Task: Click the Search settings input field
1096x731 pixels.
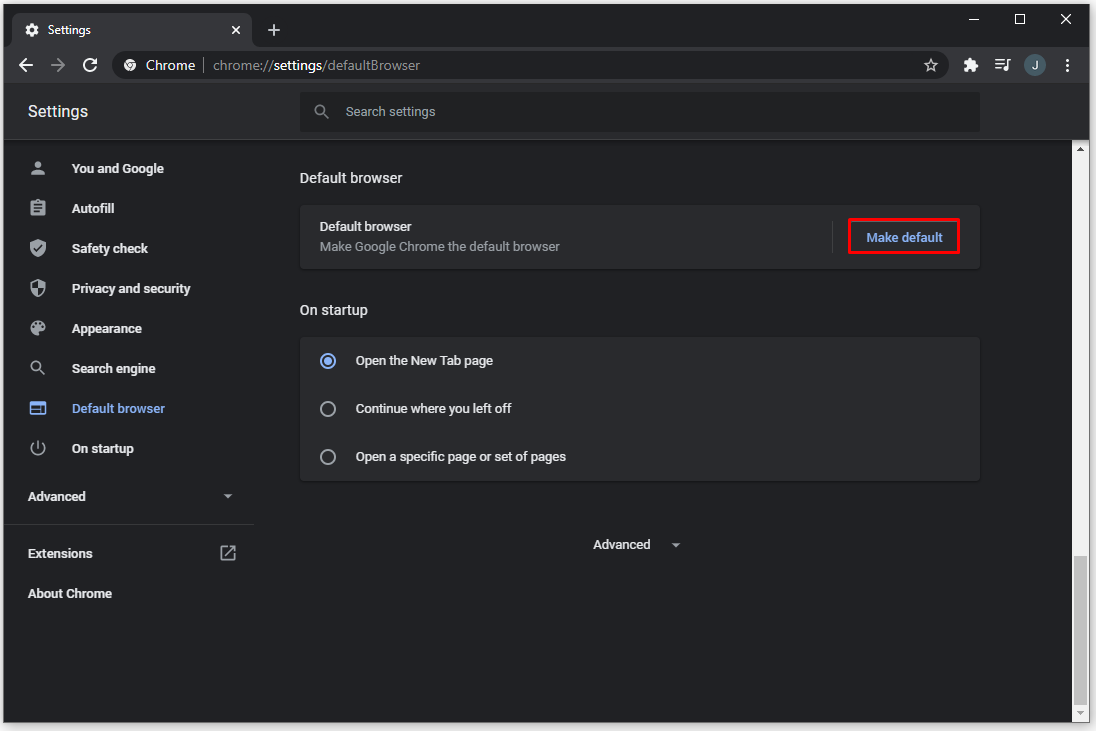Action: pyautogui.click(x=640, y=112)
